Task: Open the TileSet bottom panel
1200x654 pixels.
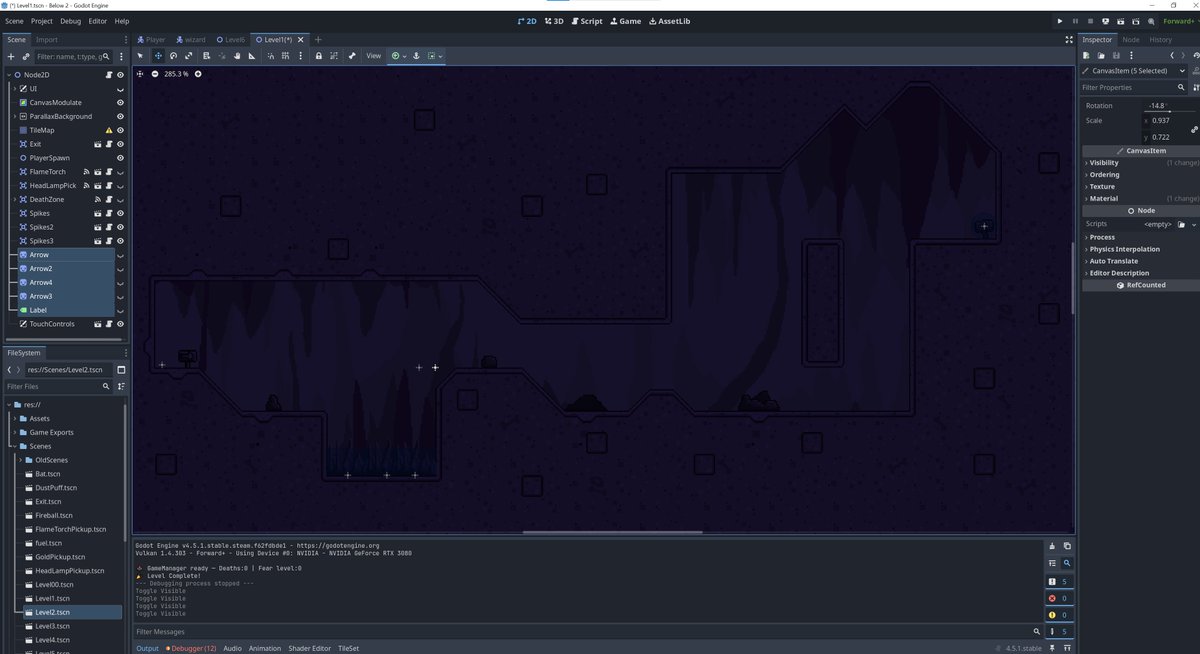Action: tap(348, 648)
